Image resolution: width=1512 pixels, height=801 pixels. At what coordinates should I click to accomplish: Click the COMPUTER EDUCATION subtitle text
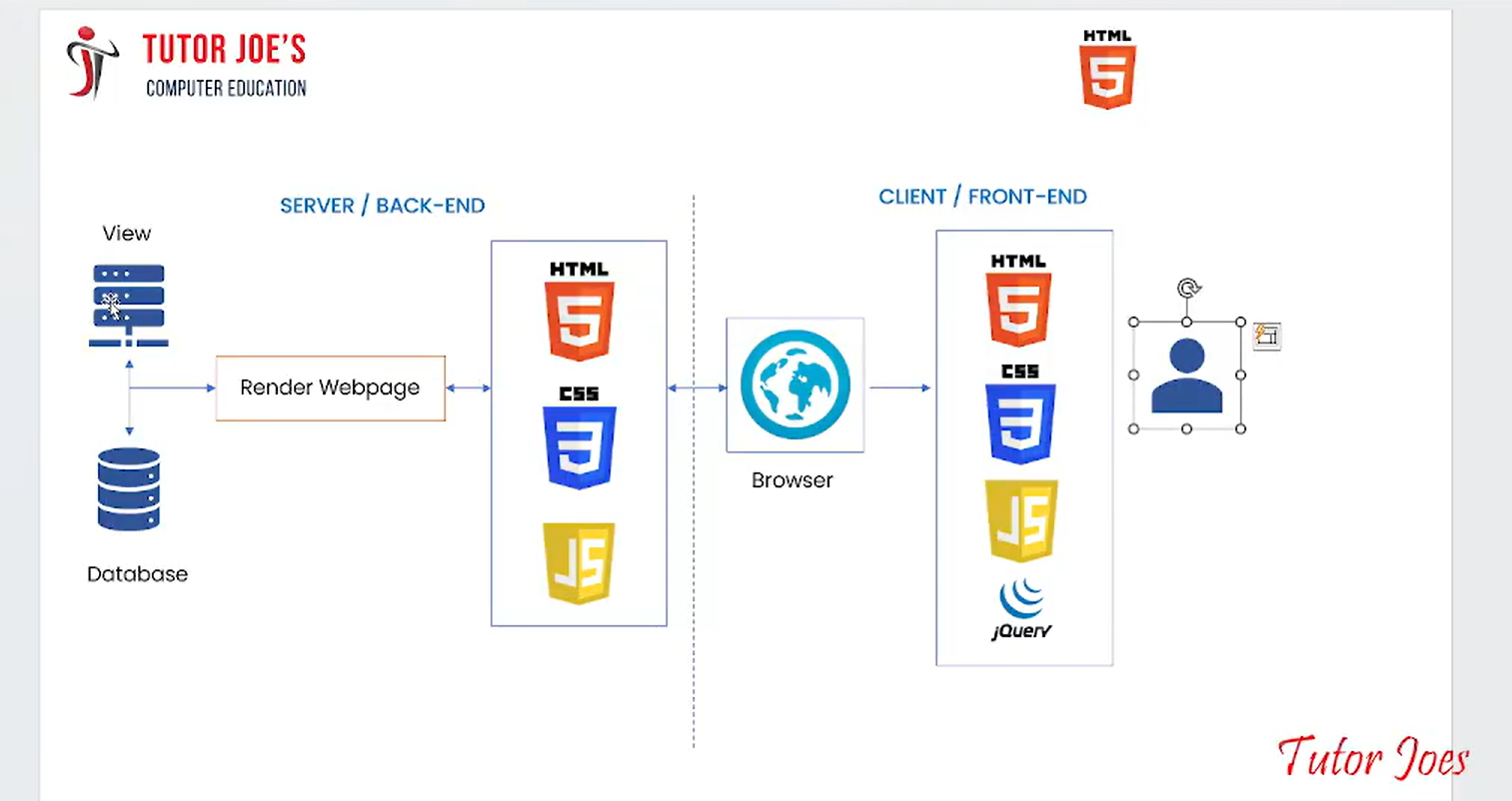click(x=226, y=89)
